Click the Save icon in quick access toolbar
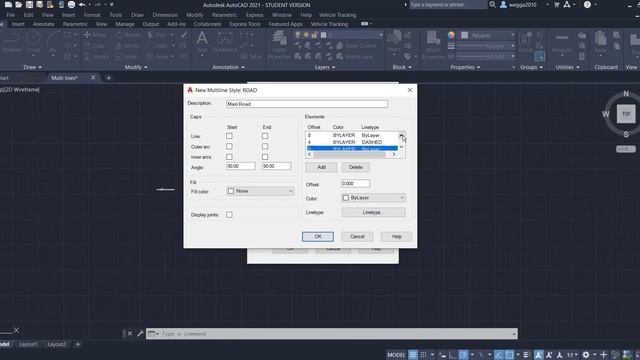 [x=29, y=4]
